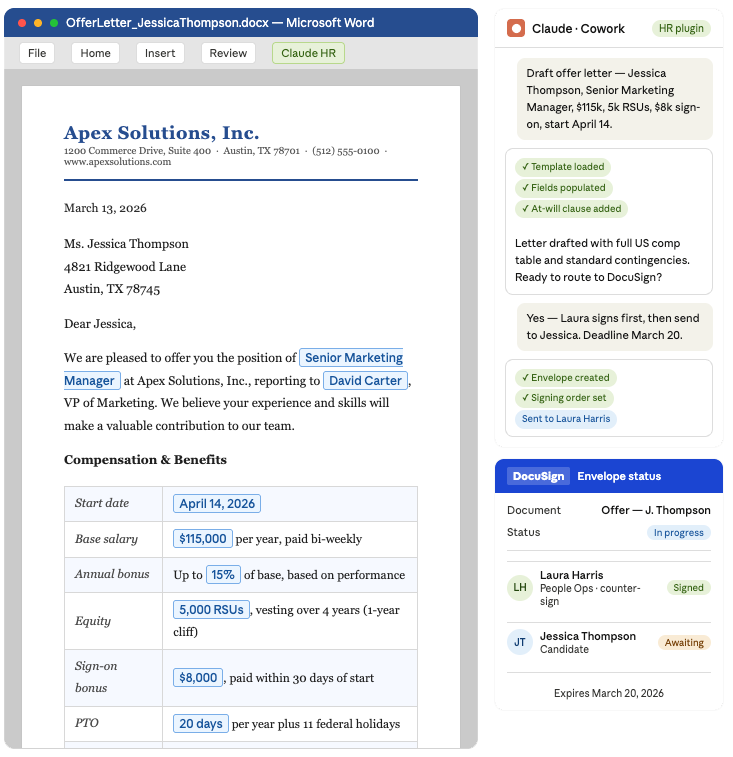Viewport: 733px width, 757px height.
Task: Click the Expires March 20, 2026 text
Action: click(x=608, y=693)
